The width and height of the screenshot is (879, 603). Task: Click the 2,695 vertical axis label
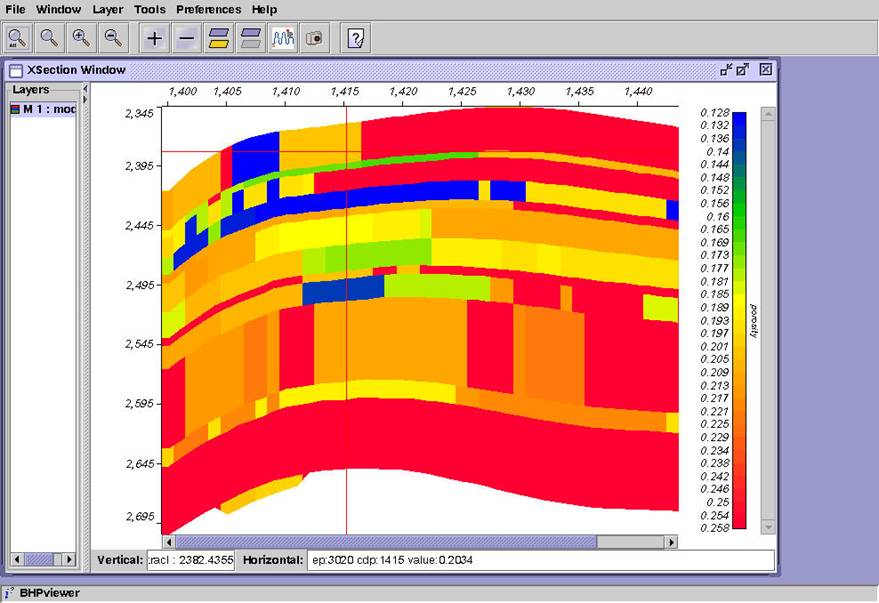click(139, 517)
